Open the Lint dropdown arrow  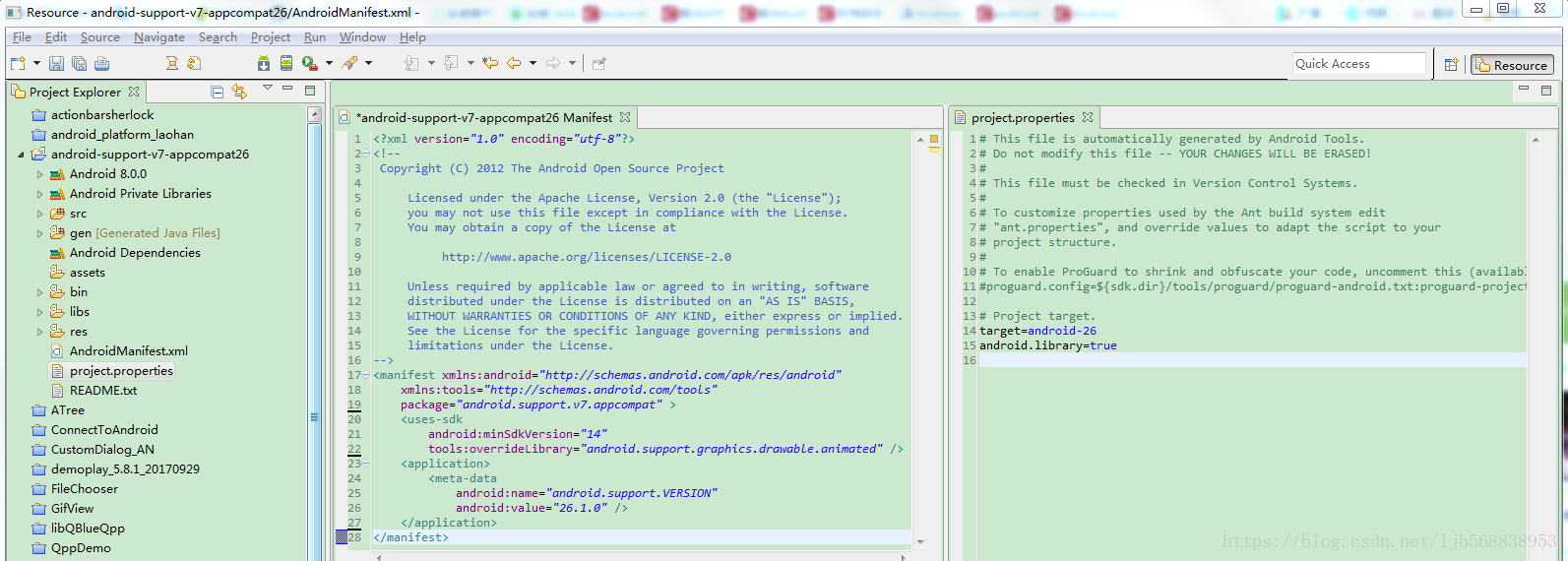click(329, 63)
